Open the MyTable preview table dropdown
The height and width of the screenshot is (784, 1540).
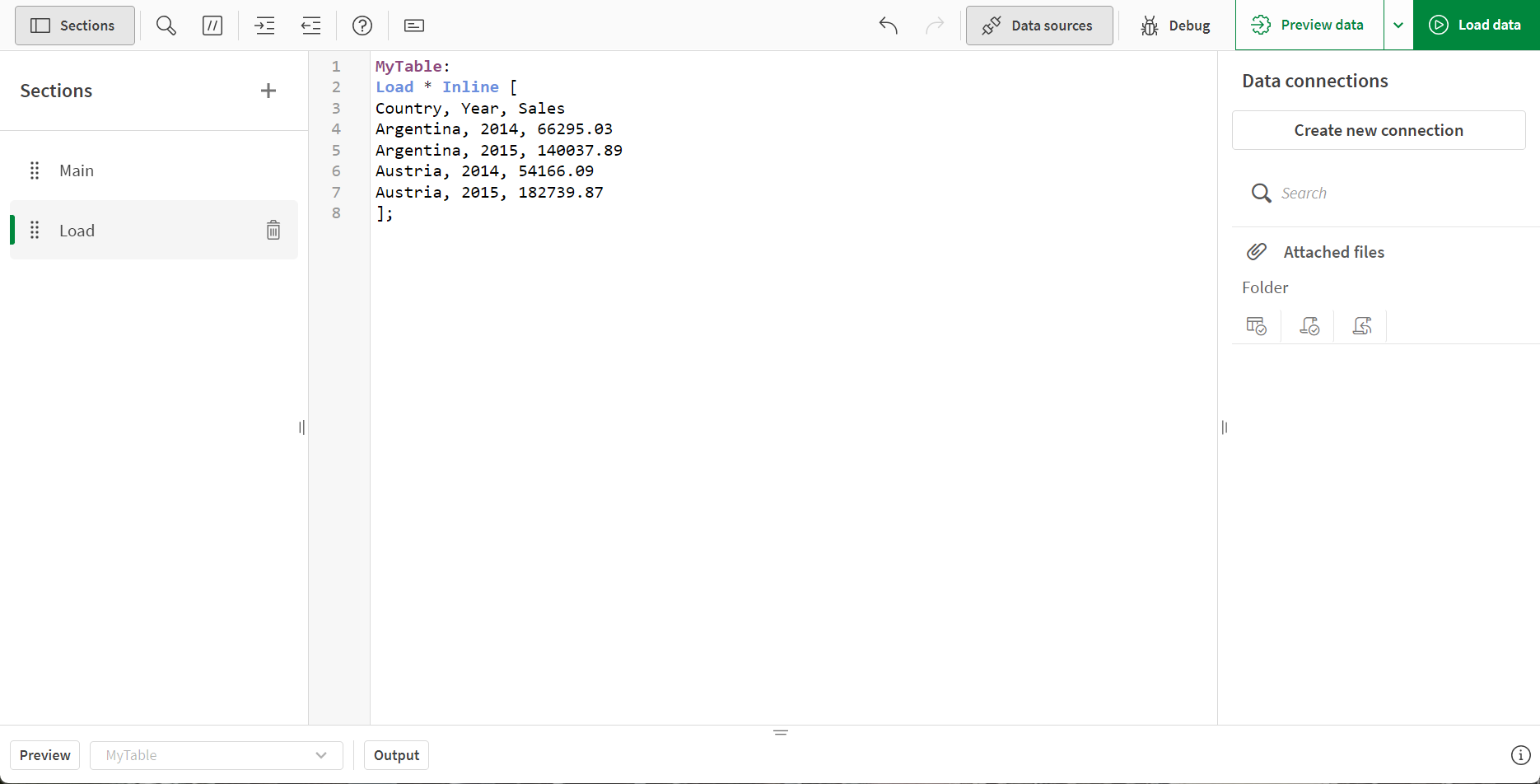pyautogui.click(x=217, y=754)
